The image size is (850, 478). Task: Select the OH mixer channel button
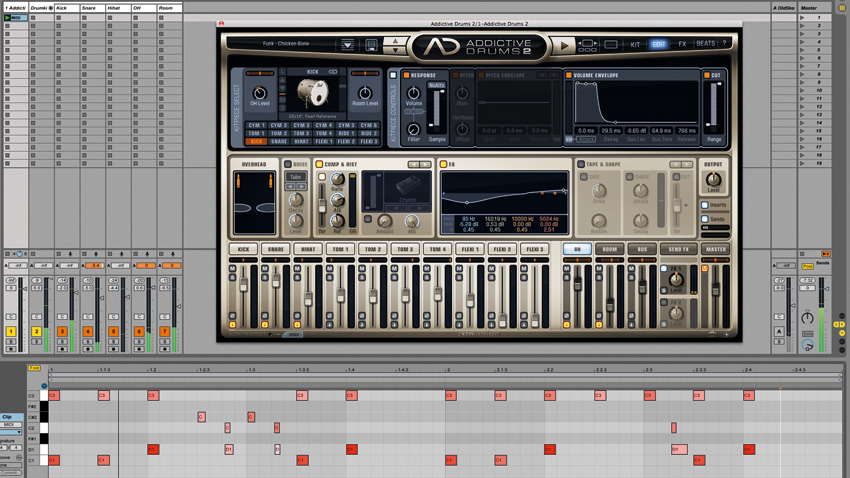[x=577, y=249]
